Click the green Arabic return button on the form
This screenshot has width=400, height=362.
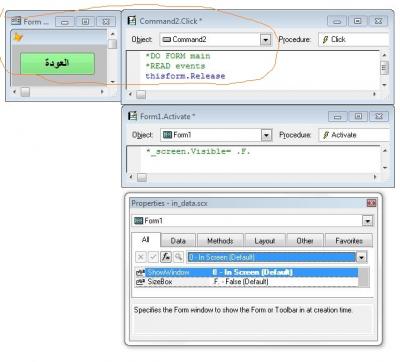point(57,63)
